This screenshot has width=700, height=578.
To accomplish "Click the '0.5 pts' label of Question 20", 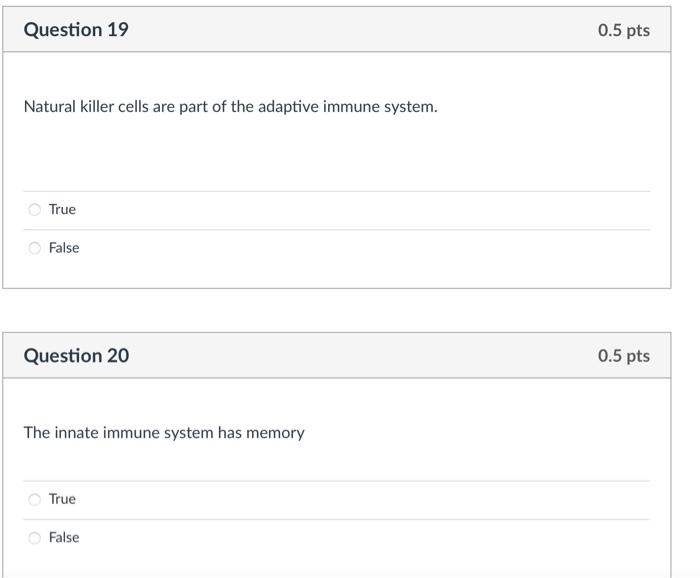I will click(623, 356).
